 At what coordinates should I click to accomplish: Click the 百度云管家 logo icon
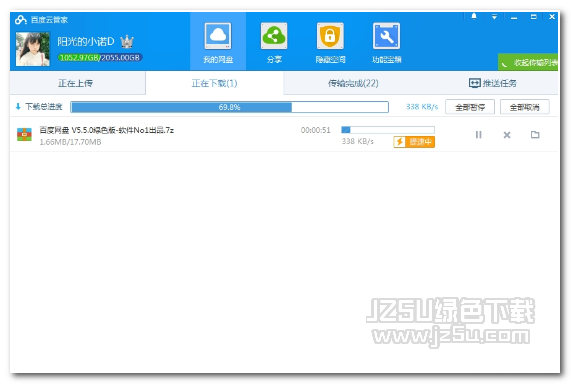click(x=21, y=20)
